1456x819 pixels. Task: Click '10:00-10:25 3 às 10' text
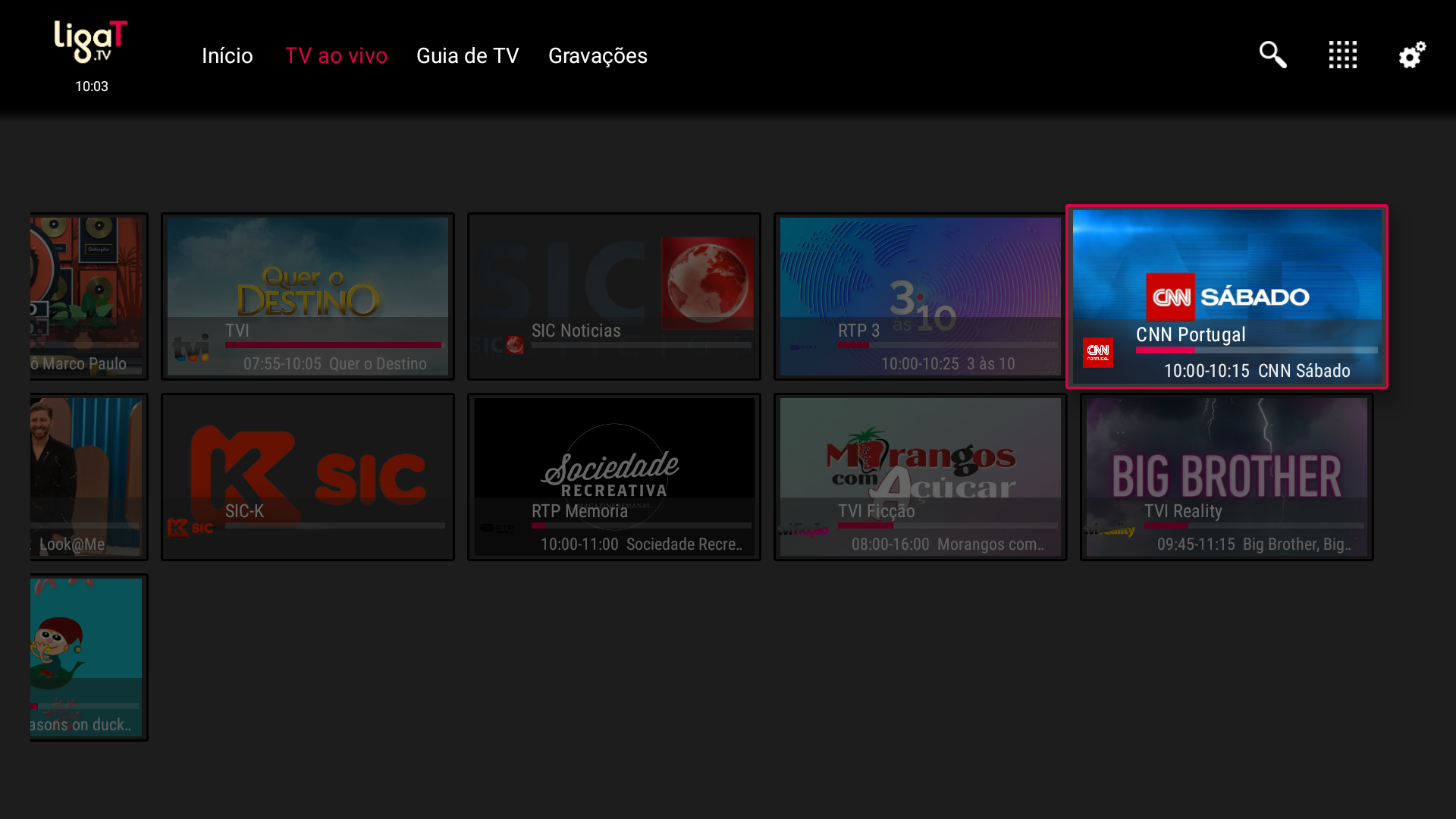947,364
